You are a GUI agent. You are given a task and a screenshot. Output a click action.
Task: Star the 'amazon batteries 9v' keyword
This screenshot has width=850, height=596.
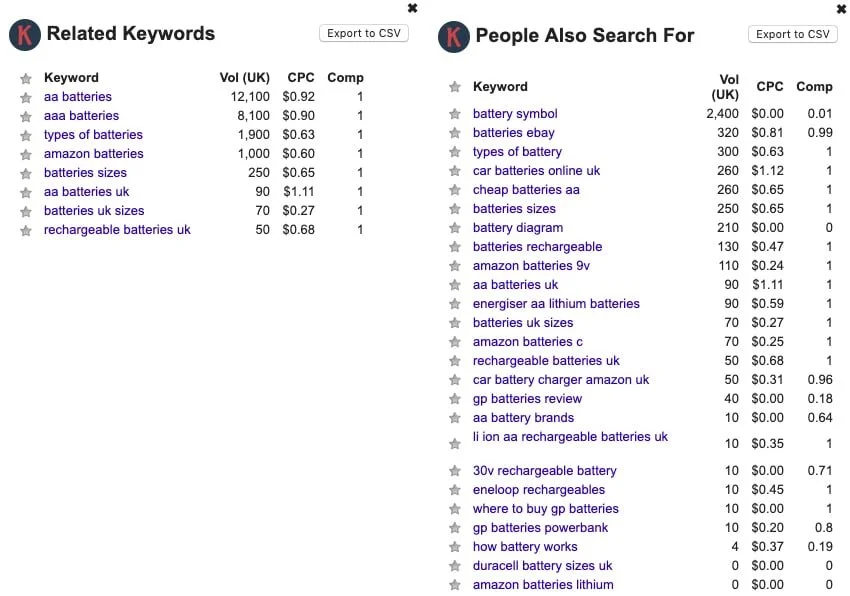click(455, 266)
